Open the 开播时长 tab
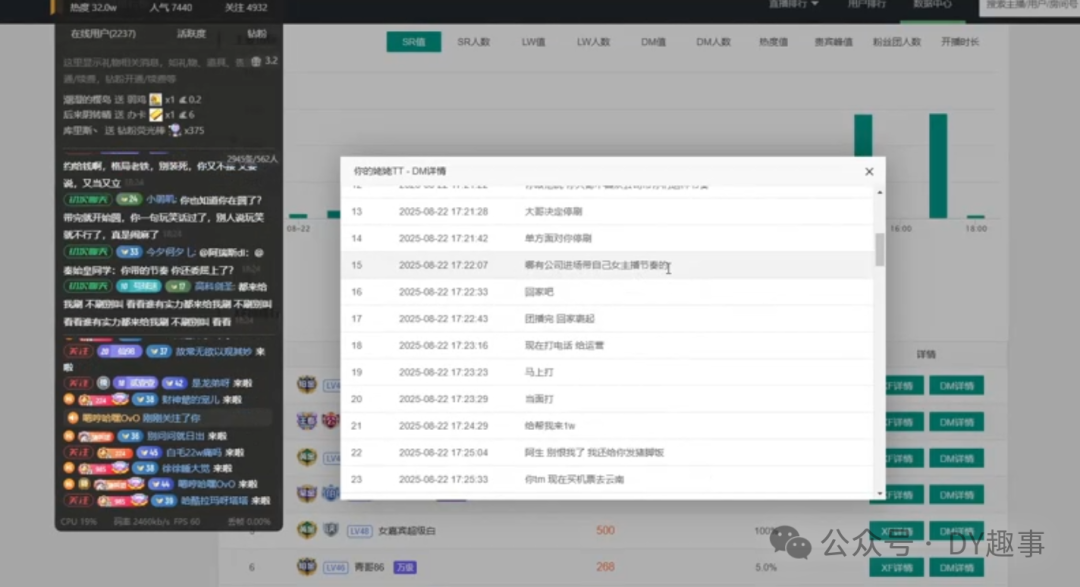Screen dimensions: 1080x587 tap(960, 42)
